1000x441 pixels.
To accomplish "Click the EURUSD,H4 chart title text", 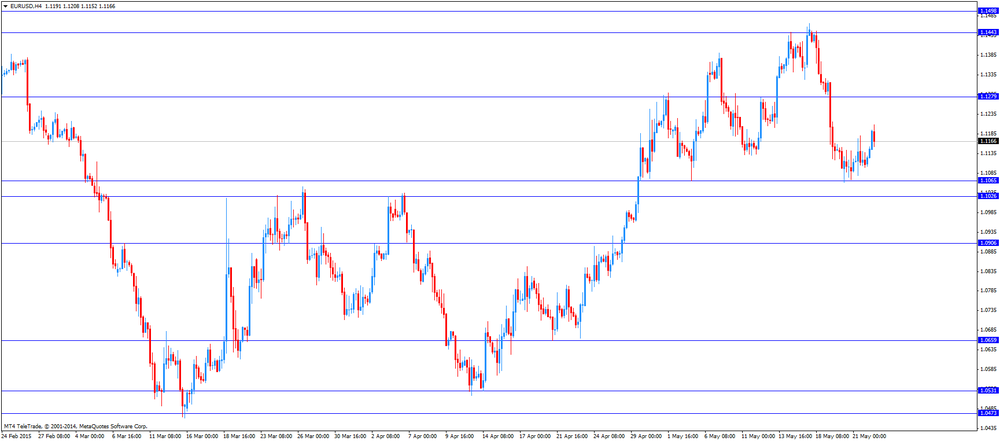I will click(x=26, y=6).
